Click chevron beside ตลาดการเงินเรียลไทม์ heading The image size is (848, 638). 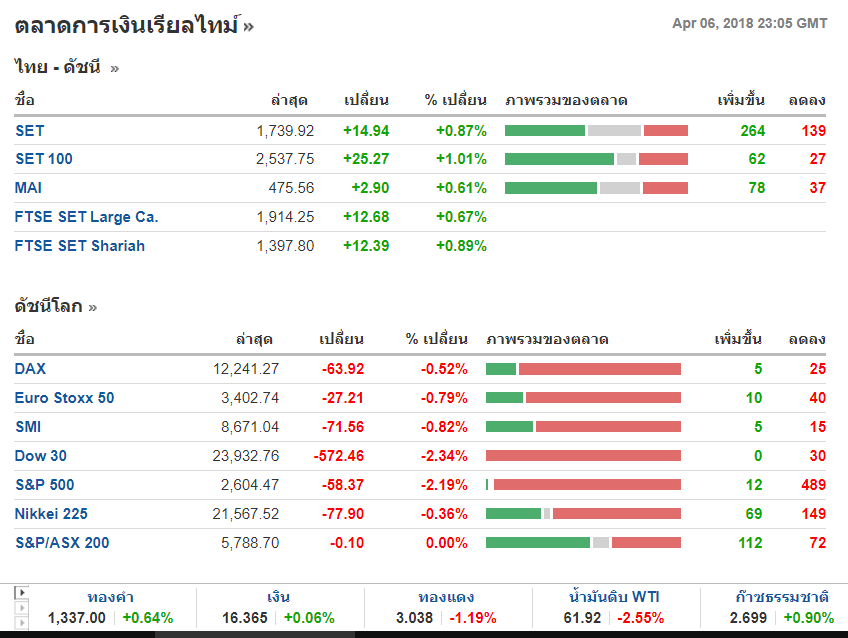pos(248,27)
